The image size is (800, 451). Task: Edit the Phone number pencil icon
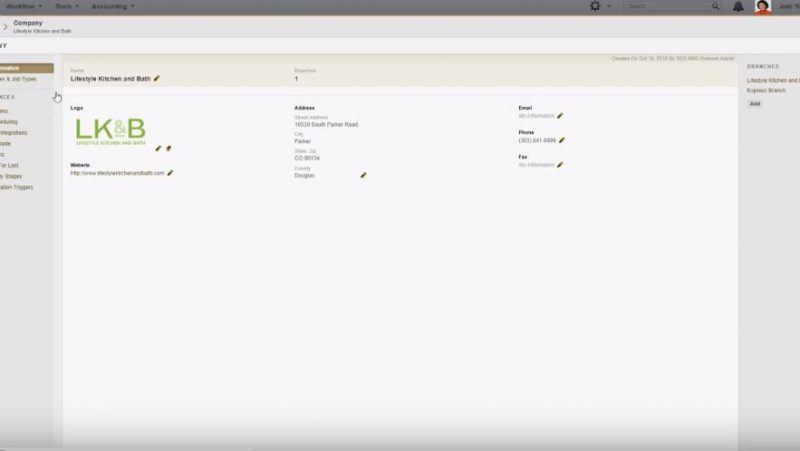click(562, 140)
